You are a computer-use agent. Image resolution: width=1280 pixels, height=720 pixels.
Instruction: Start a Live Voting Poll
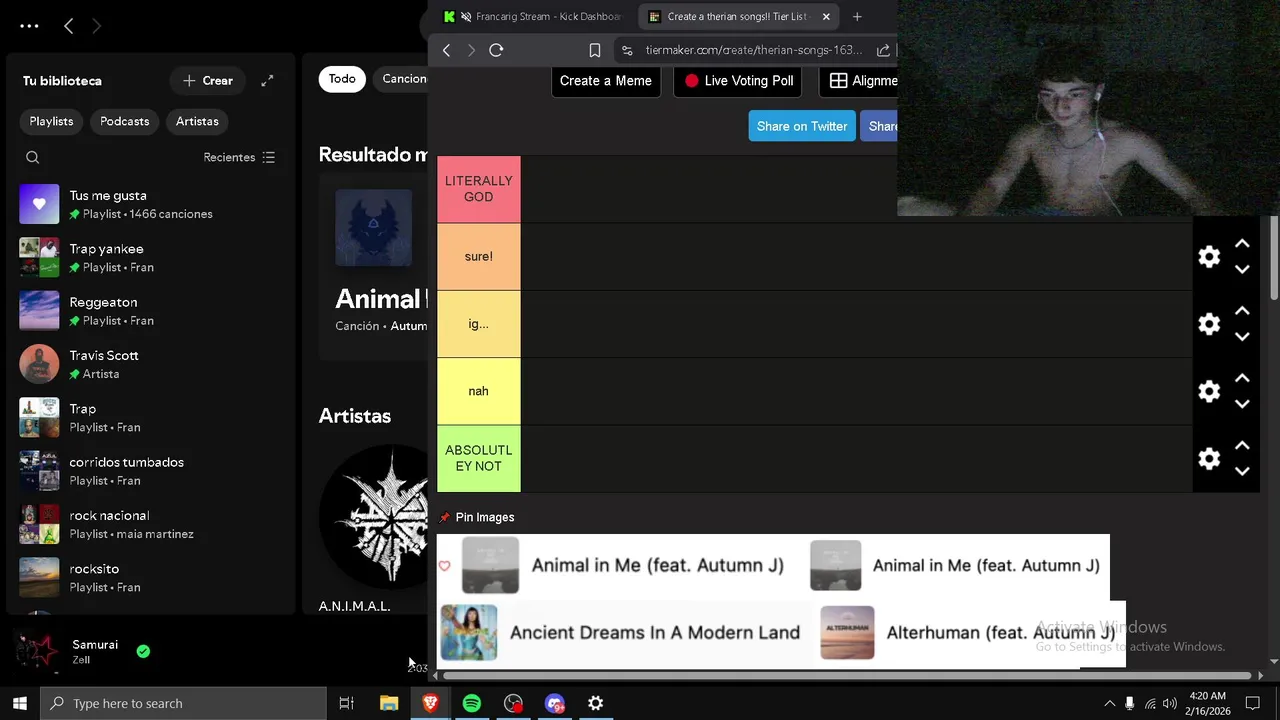click(x=739, y=81)
